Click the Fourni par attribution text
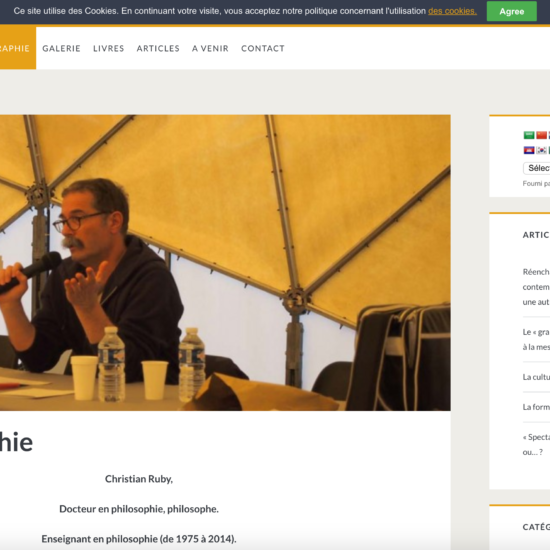 point(536,183)
